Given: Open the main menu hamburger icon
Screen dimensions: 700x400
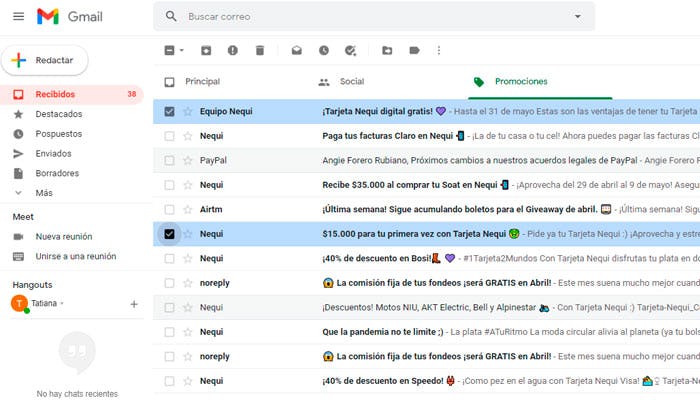Looking at the screenshot, I should [18, 16].
